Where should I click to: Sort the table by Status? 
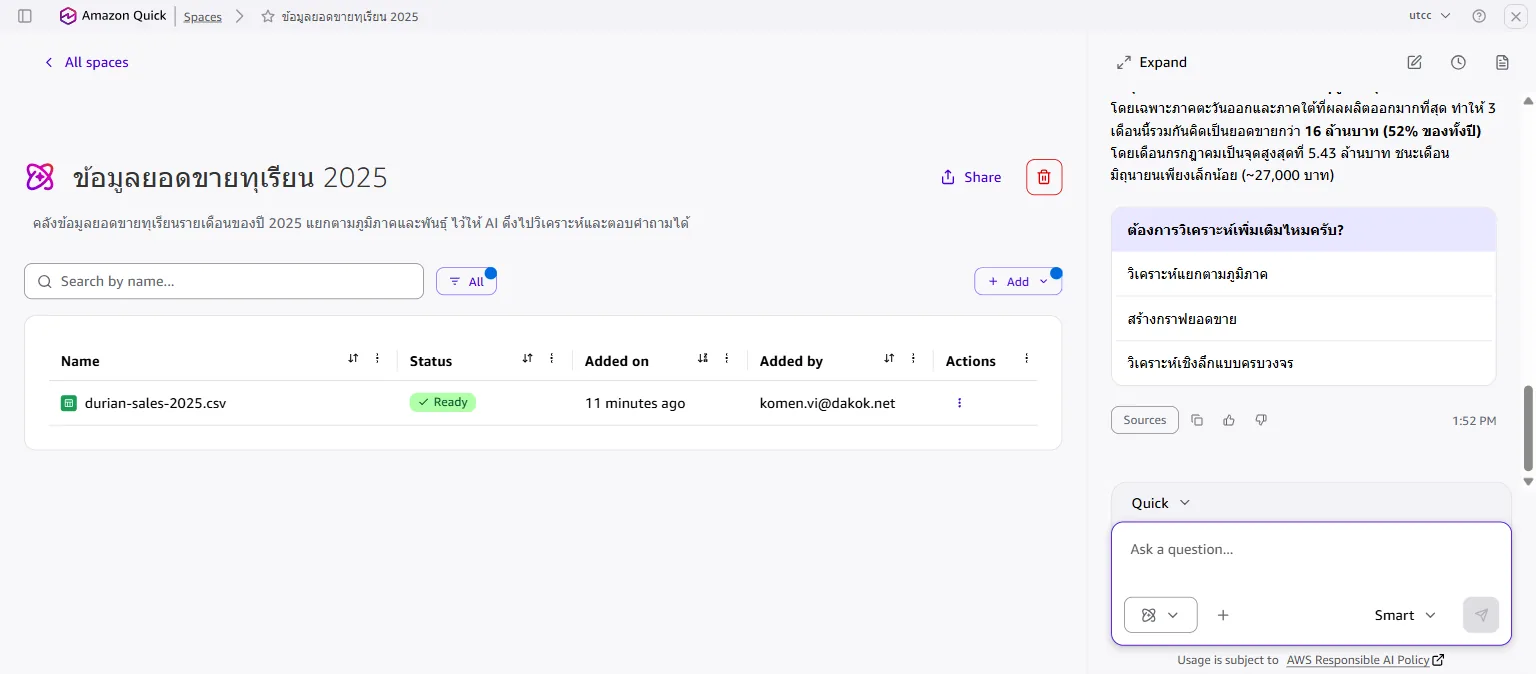coord(528,359)
